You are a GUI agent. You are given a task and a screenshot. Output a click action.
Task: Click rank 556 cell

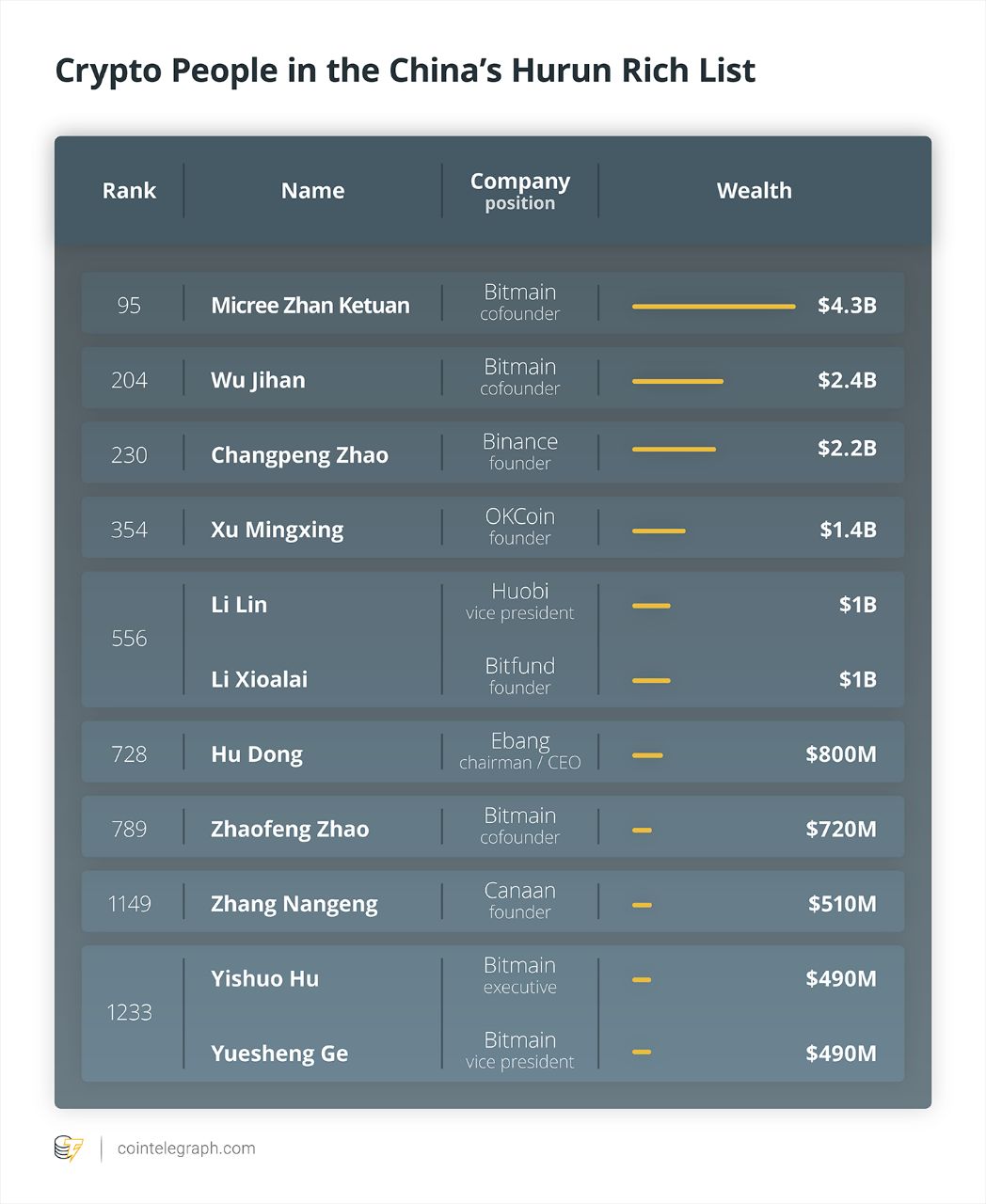coord(129,639)
